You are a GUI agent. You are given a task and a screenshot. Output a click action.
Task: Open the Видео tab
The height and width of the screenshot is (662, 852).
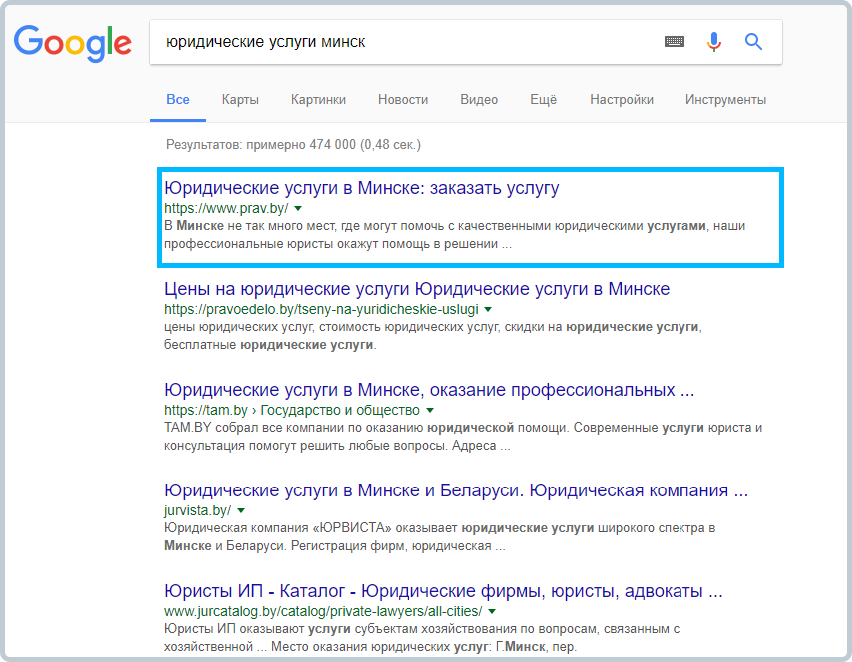coord(479,99)
